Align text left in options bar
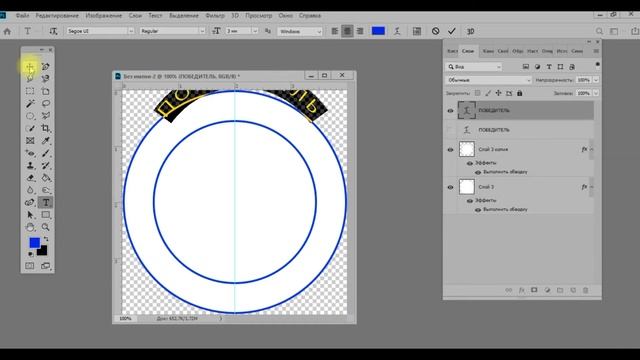The width and height of the screenshot is (640, 360). pos(335,31)
